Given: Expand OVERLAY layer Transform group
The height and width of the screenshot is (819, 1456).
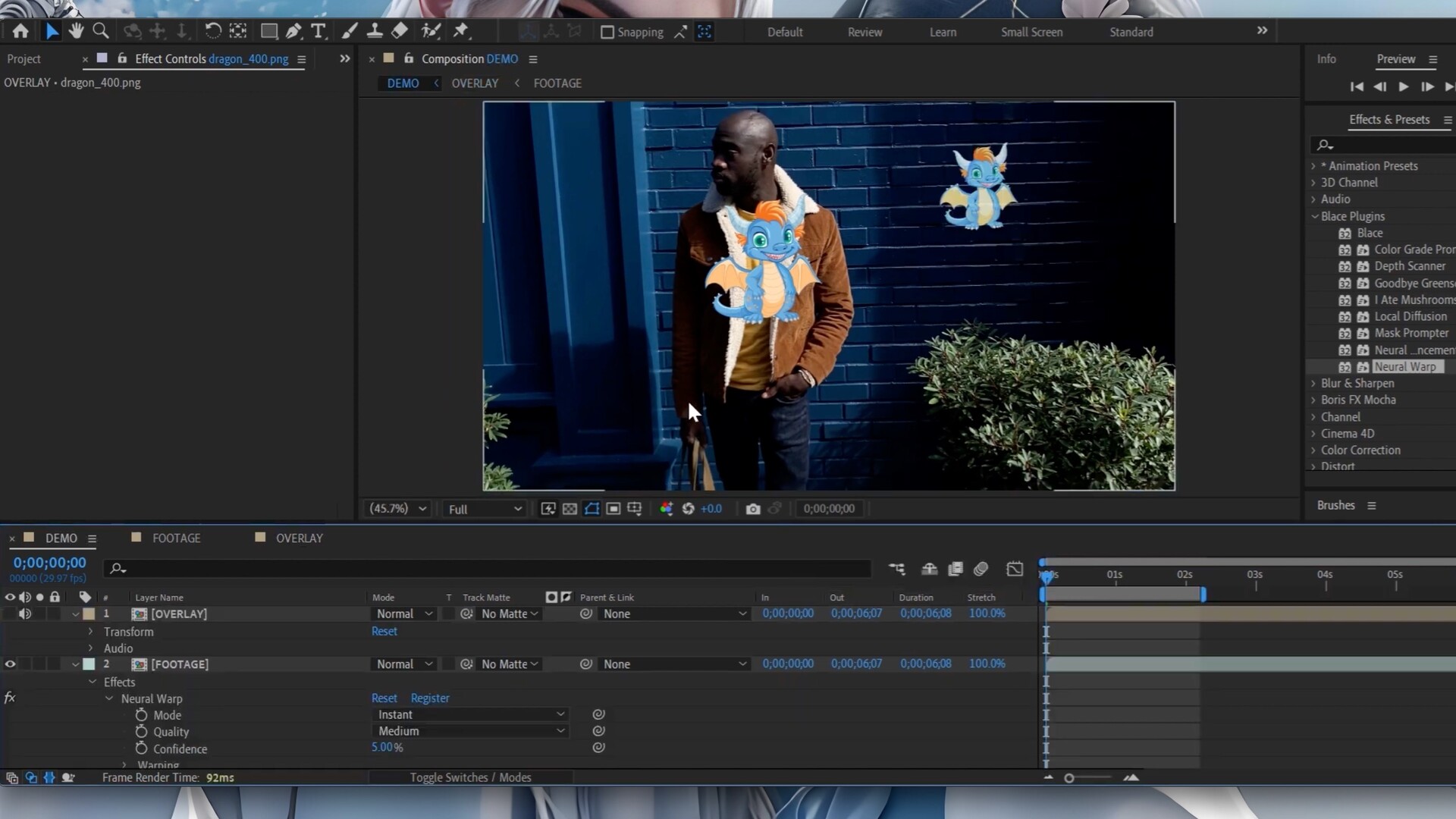Looking at the screenshot, I should tap(91, 631).
